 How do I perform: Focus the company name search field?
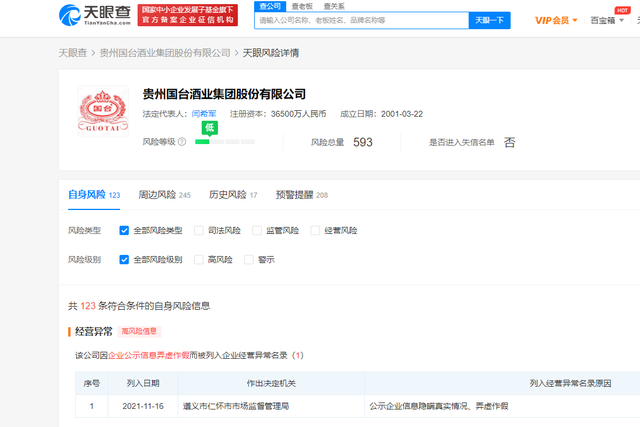click(360, 20)
